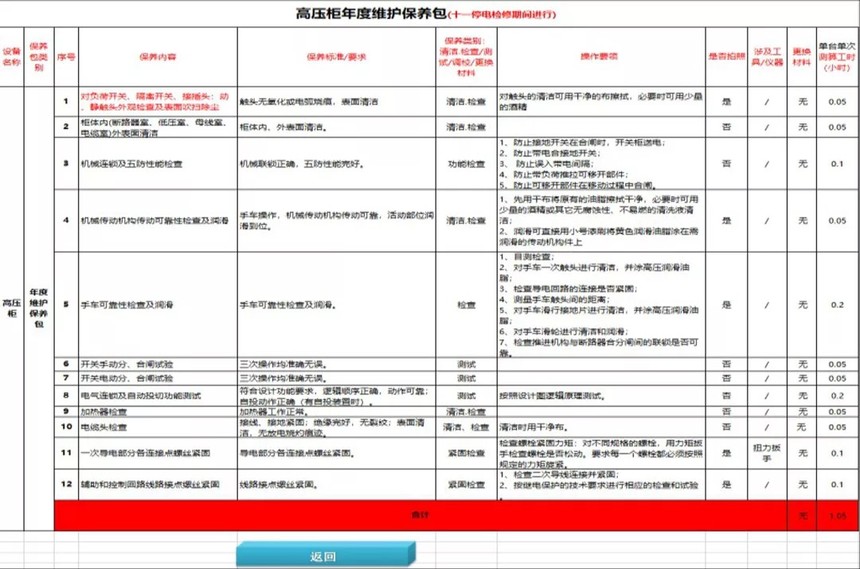Click the cell 加热器工作正常。
The width and height of the screenshot is (860, 569).
tap(336, 412)
